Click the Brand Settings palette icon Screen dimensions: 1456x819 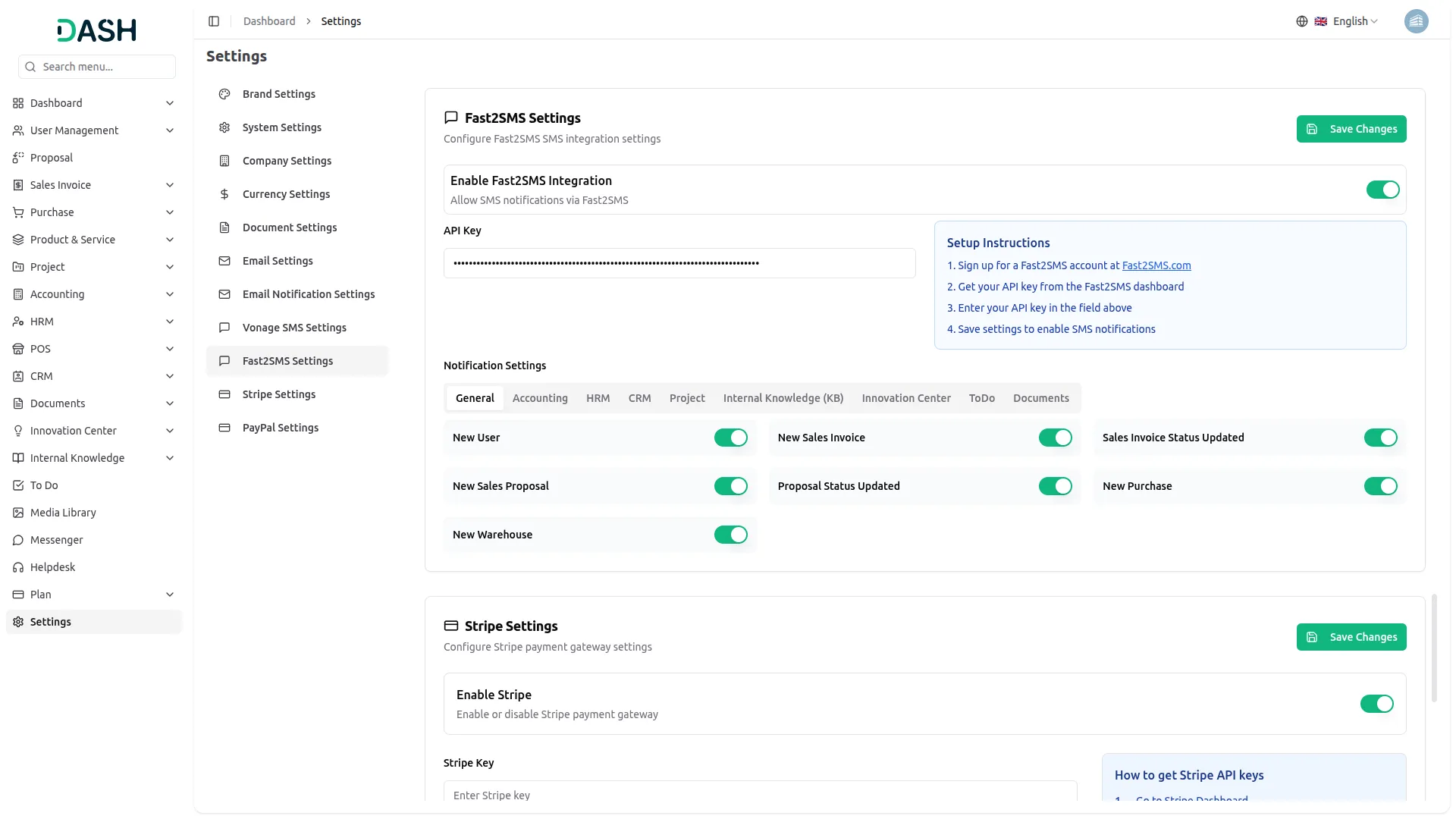224,94
